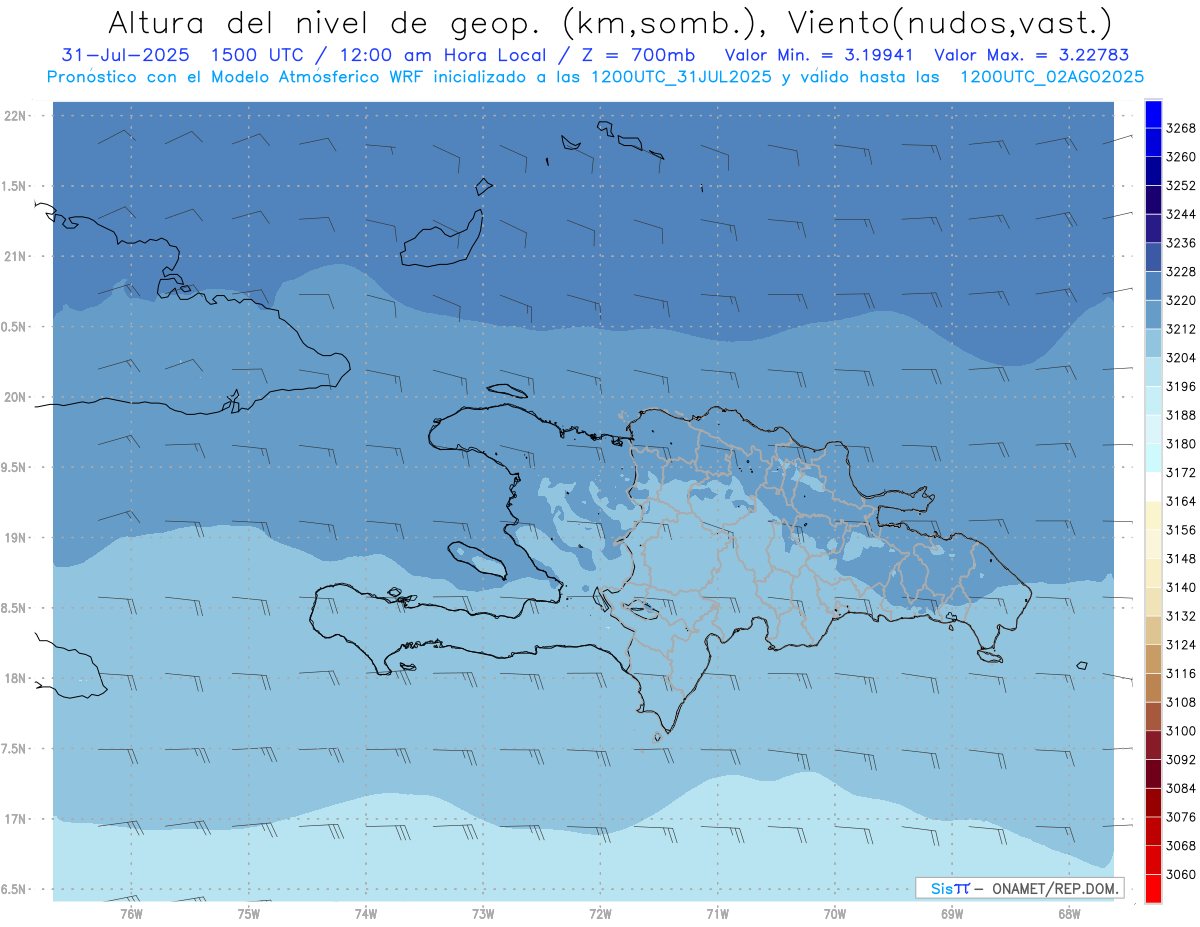The height and width of the screenshot is (927, 1200).
Task: Click the 'Valor Min. = 3.19941' text
Action: 818,55
